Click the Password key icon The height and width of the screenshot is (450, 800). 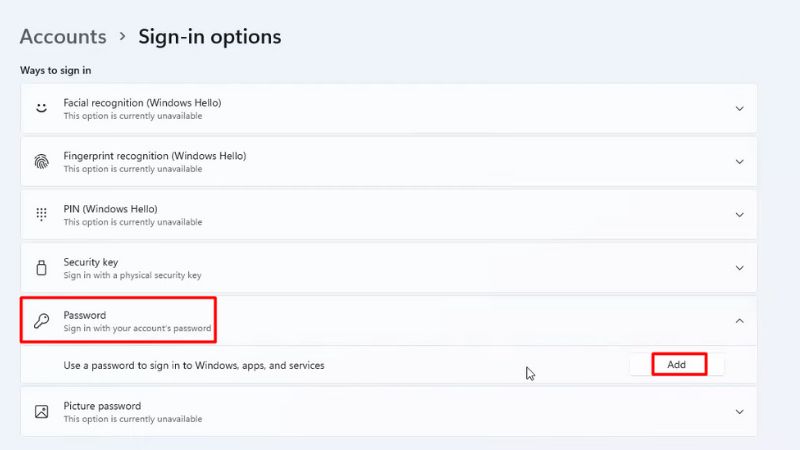(41, 321)
